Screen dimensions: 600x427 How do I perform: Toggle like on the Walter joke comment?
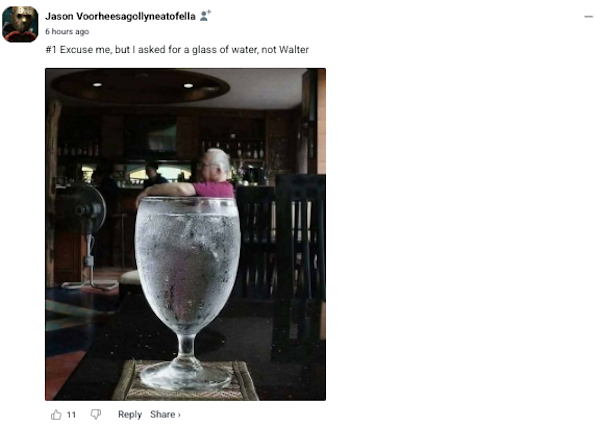coord(56,414)
